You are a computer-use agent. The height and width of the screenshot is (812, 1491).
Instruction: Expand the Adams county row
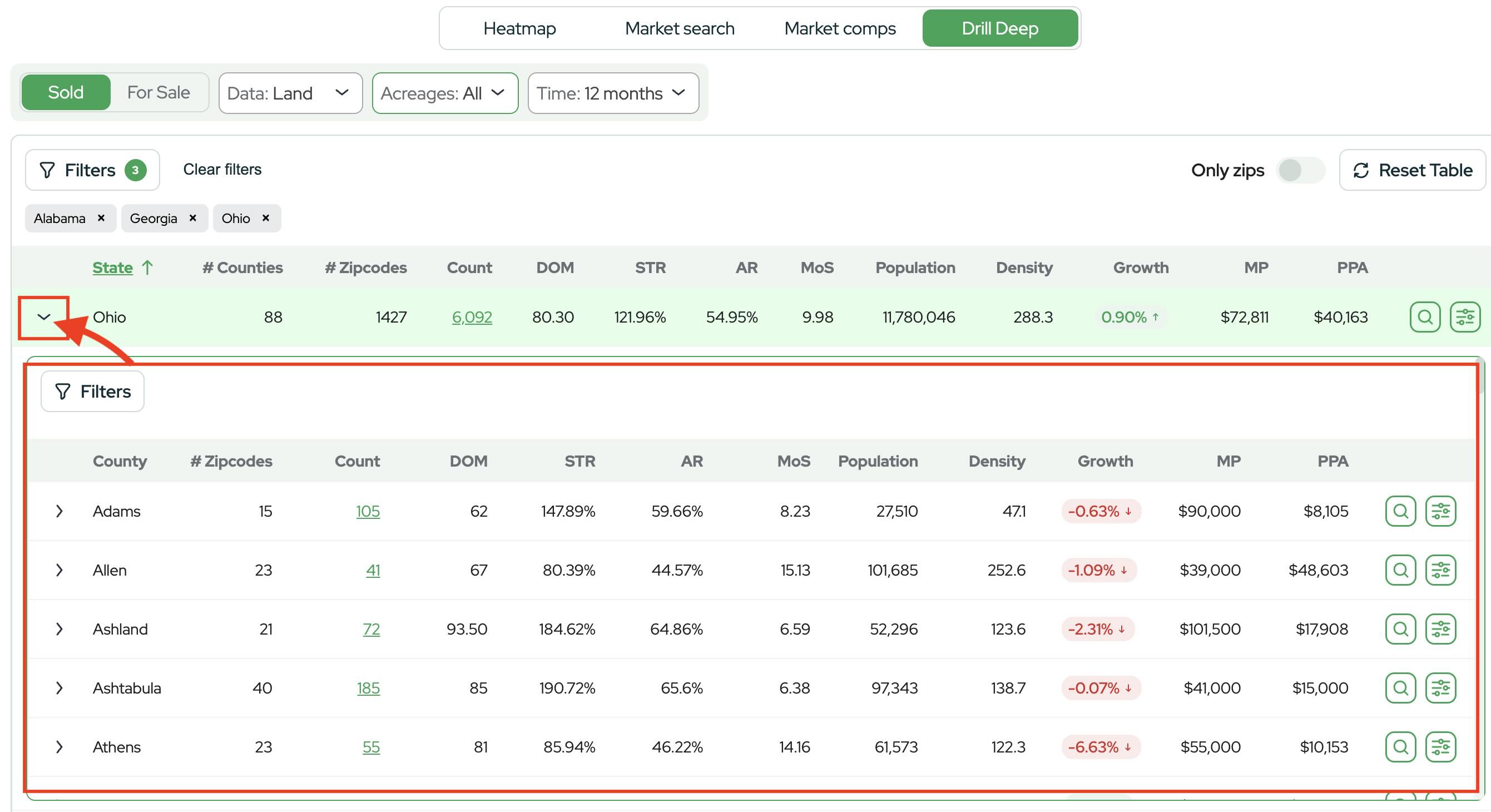(59, 511)
